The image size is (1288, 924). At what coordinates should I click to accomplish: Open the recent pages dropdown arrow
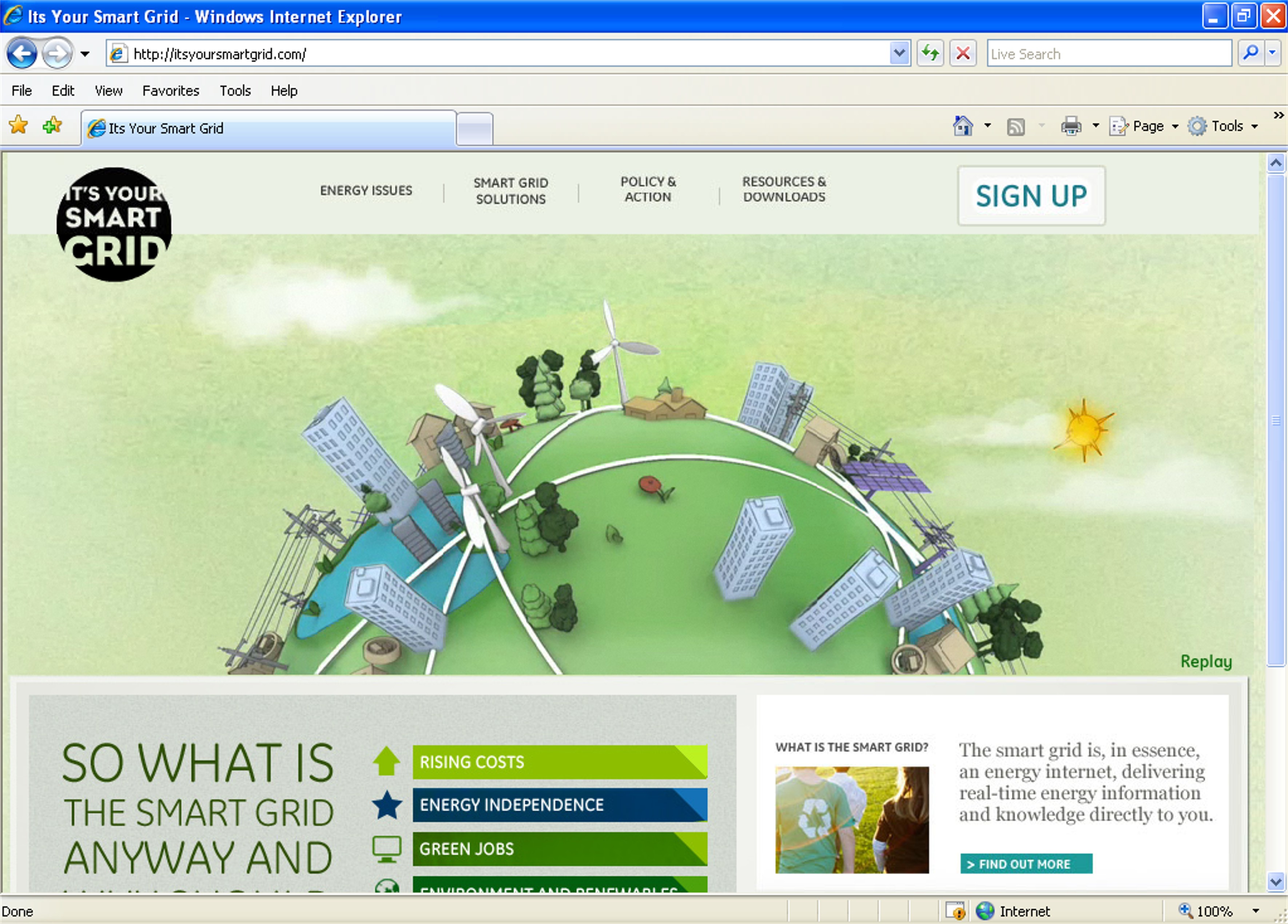click(x=85, y=54)
